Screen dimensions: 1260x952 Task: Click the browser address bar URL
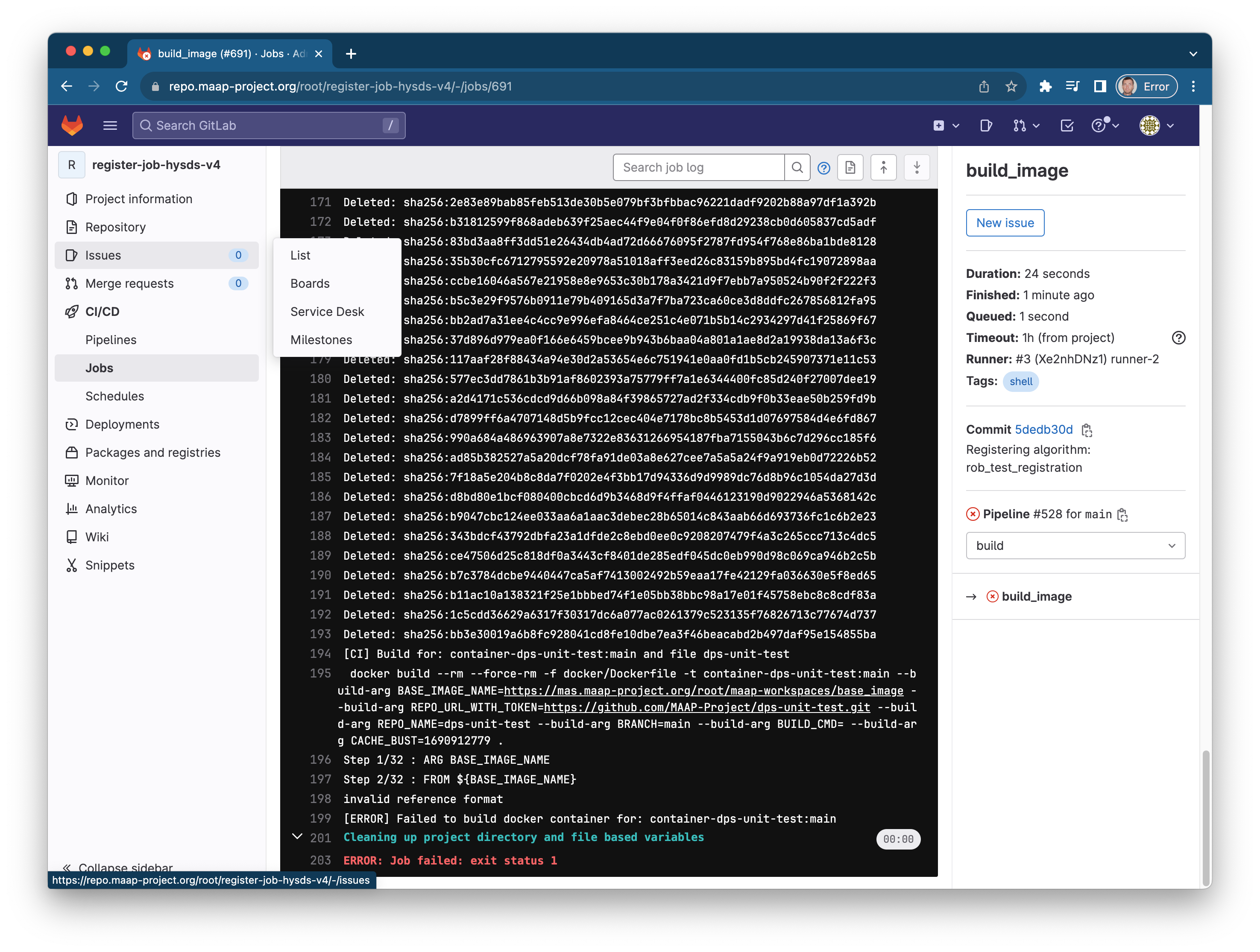(x=340, y=86)
